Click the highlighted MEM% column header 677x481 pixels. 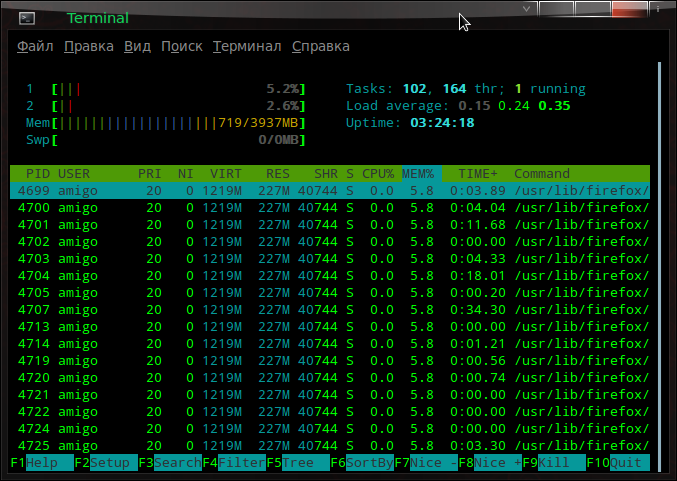[421, 174]
